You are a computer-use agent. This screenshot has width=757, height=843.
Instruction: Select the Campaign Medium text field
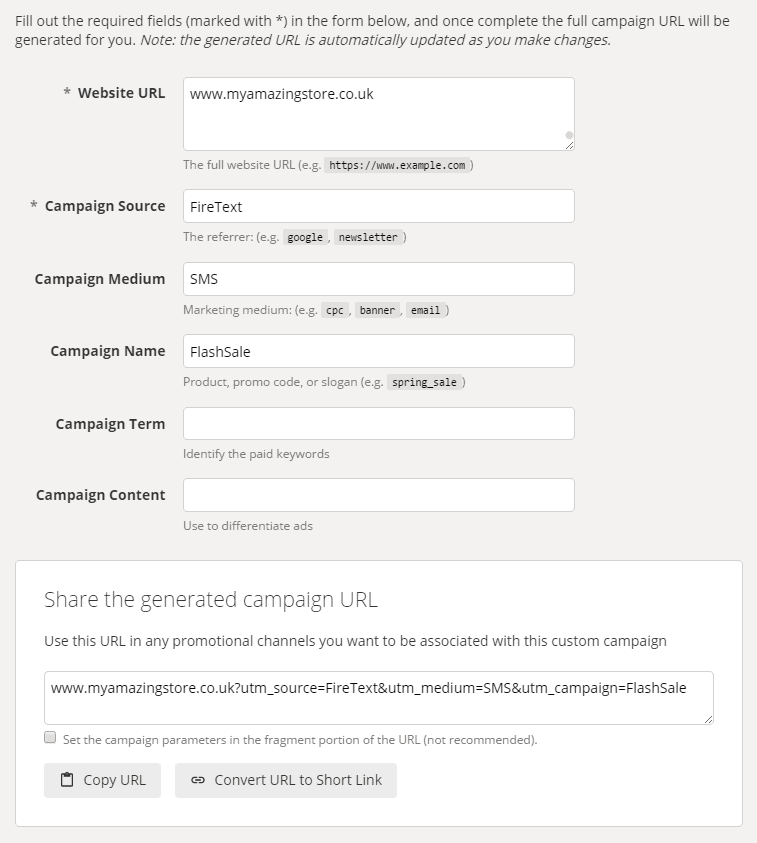pos(378,279)
